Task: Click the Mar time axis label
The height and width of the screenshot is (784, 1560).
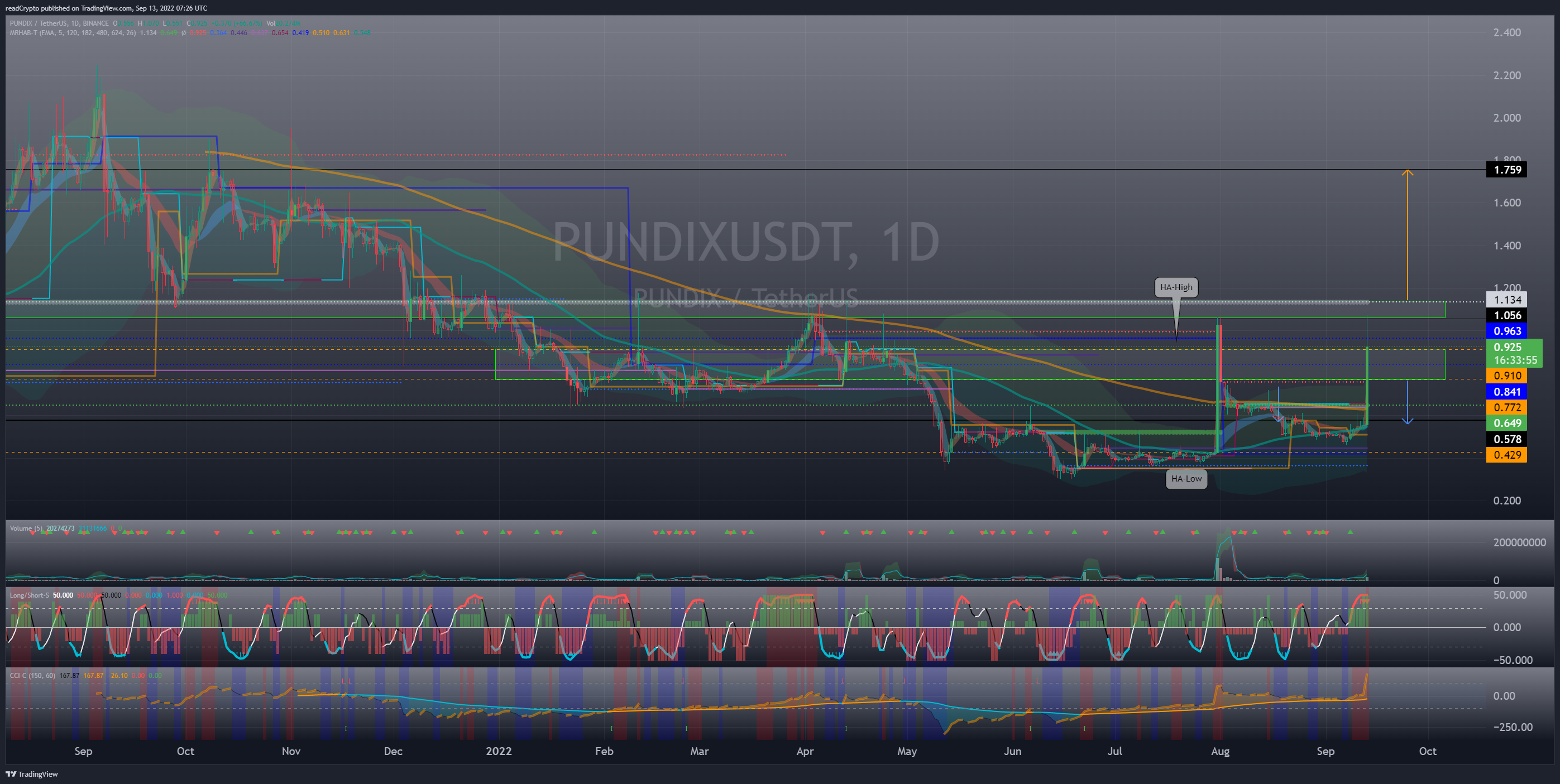Action: point(700,751)
